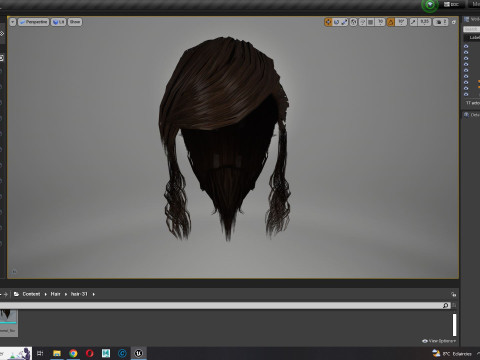The width and height of the screenshot is (480, 360).
Task: Open folder path picker icon before Content
Action: click(x=16, y=294)
